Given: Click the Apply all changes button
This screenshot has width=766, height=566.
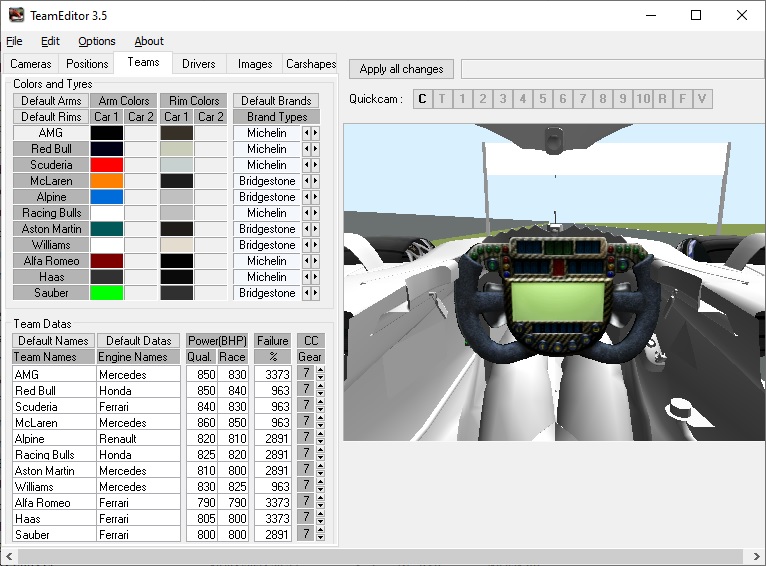Looking at the screenshot, I should 401,69.
